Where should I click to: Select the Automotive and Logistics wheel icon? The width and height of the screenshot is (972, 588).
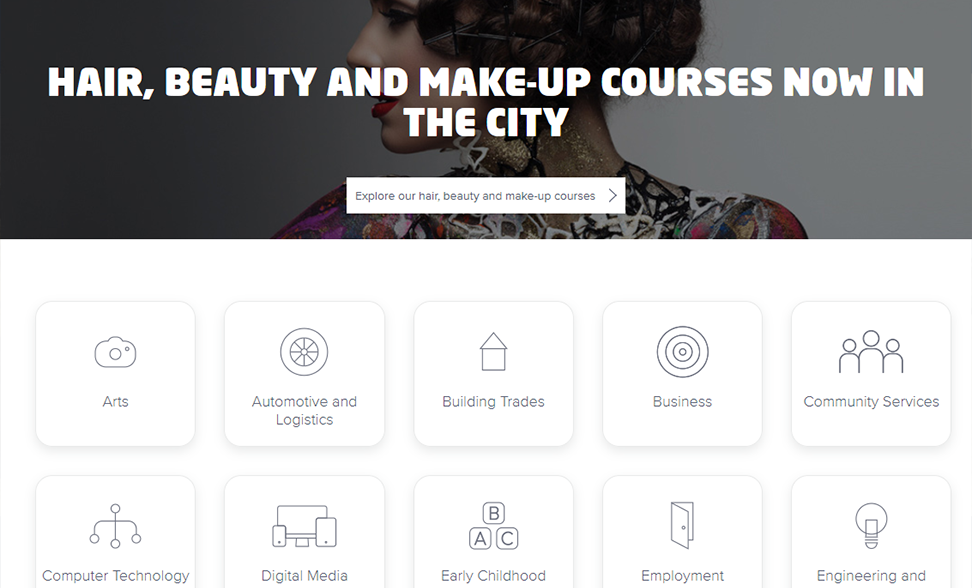304,352
